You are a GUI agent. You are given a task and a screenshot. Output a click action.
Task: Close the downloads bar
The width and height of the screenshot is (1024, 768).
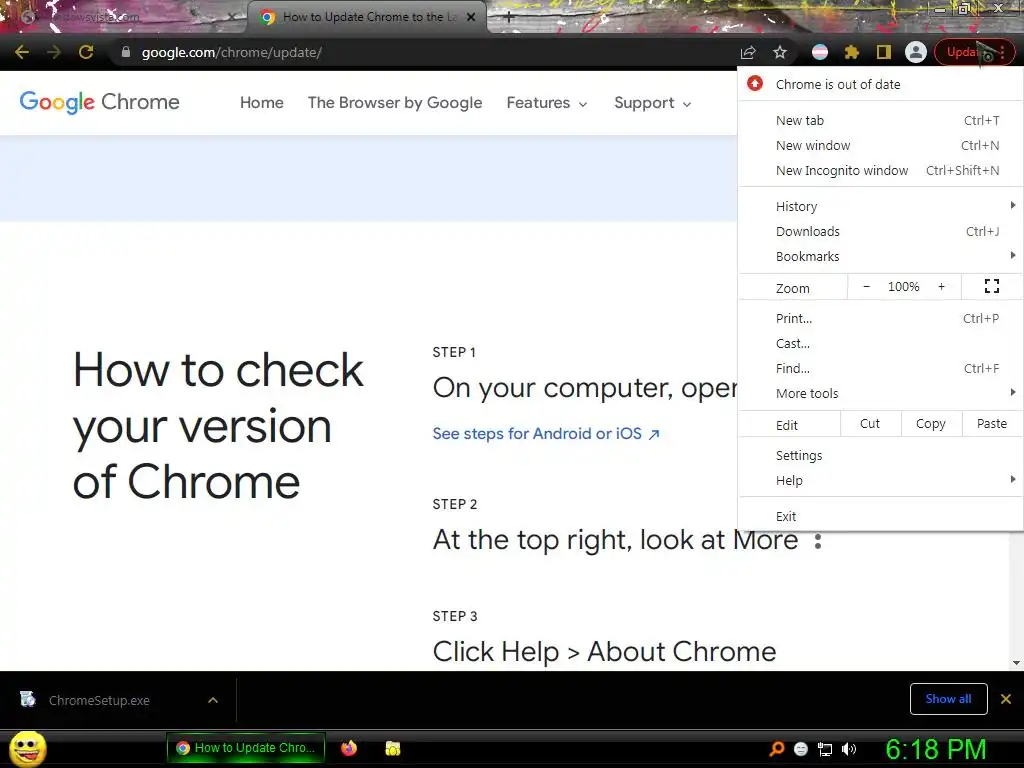click(1006, 699)
